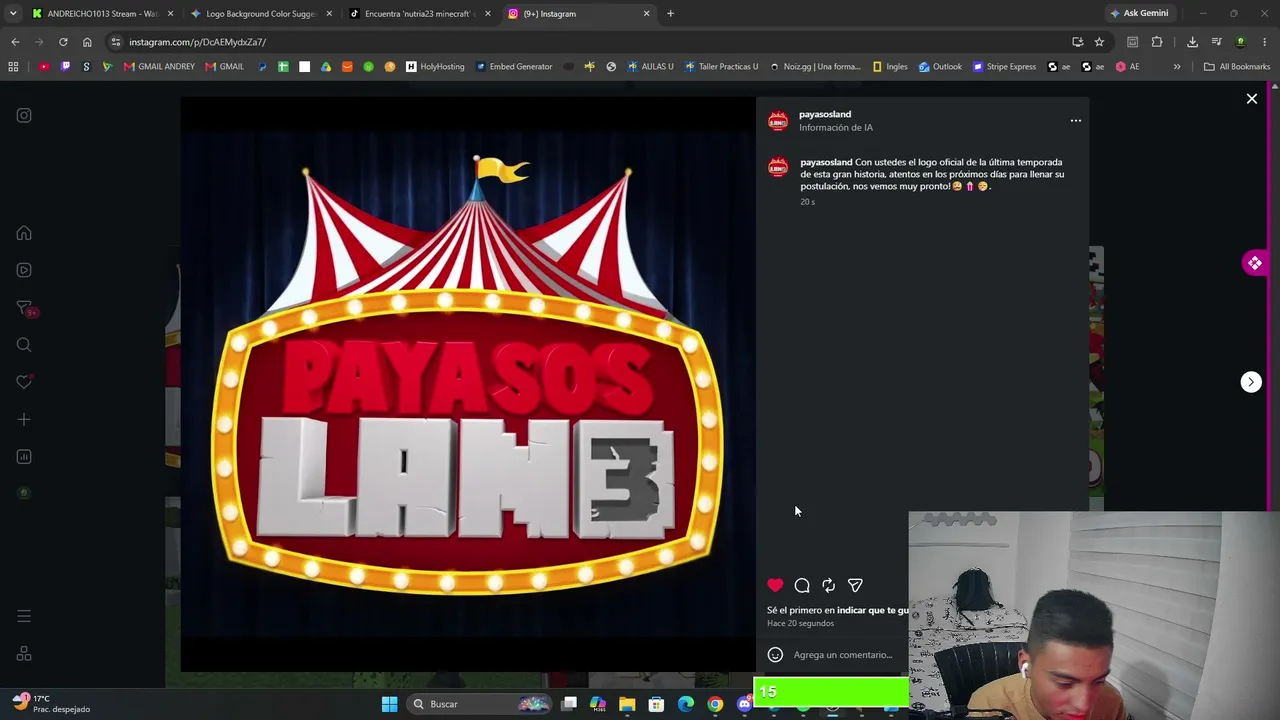Open the All Bookmarks folder
Viewport: 1280px width, 720px height.
1237,67
